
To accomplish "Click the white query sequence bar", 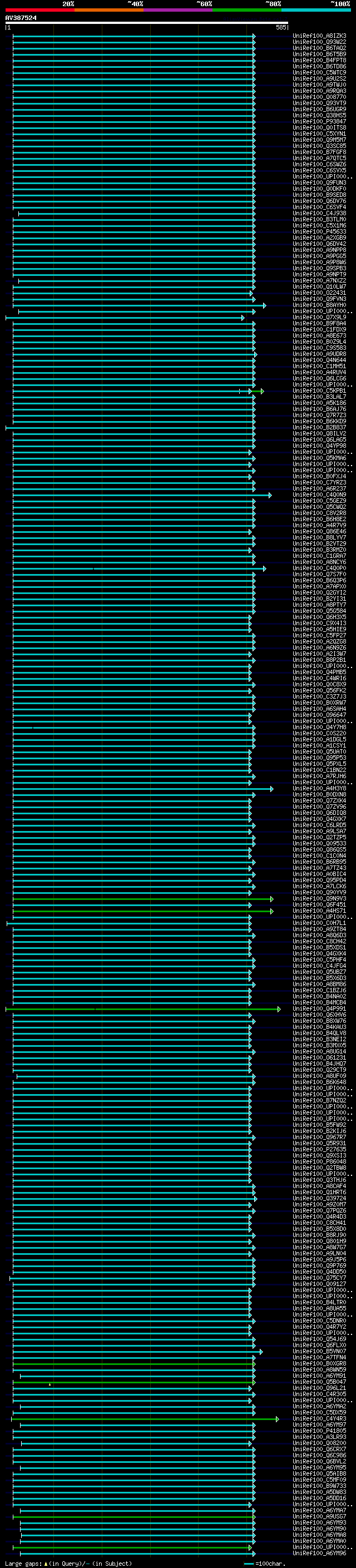I will click(x=147, y=23).
